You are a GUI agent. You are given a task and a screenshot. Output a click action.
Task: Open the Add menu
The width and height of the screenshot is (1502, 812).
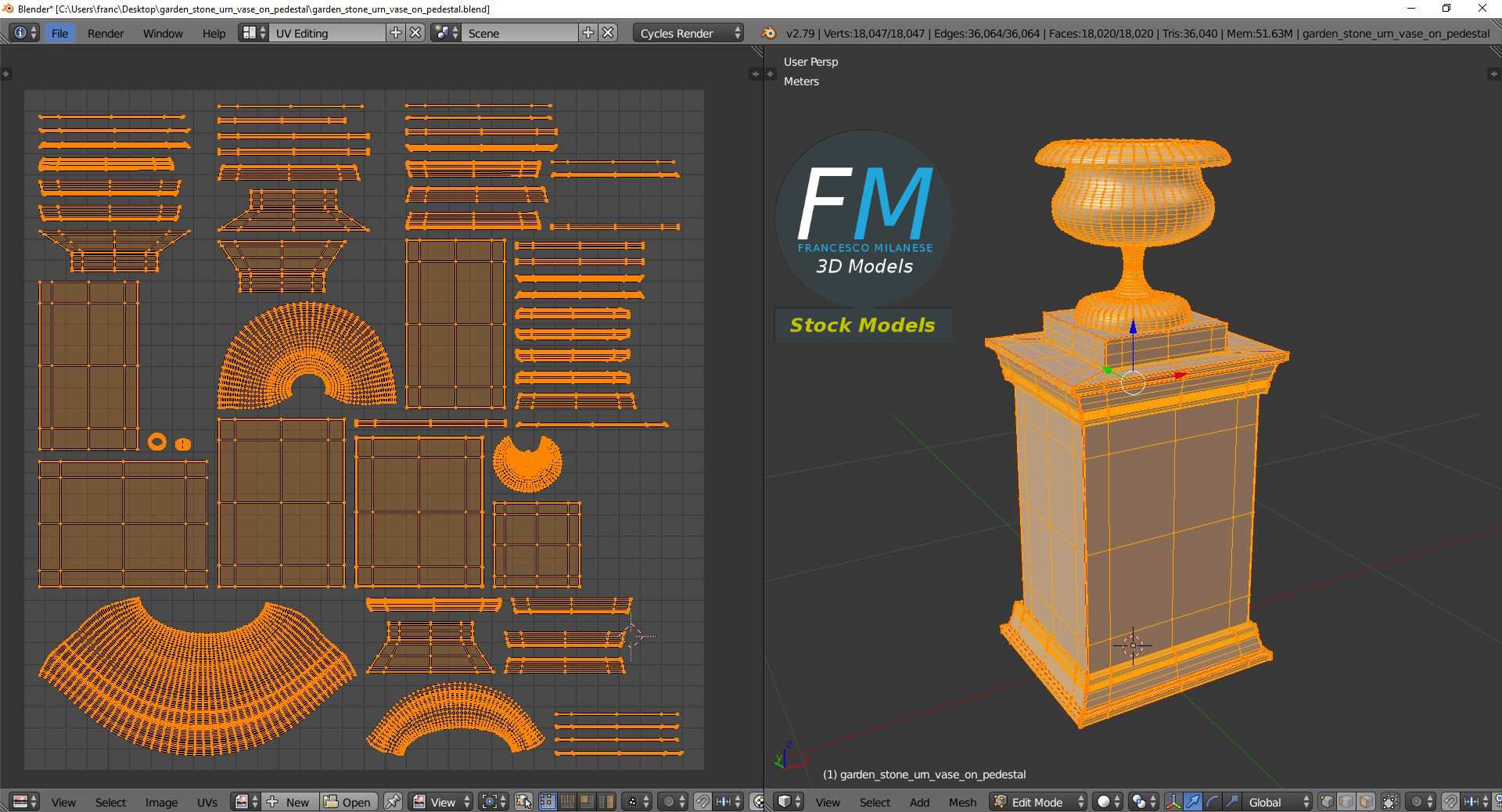(919, 802)
